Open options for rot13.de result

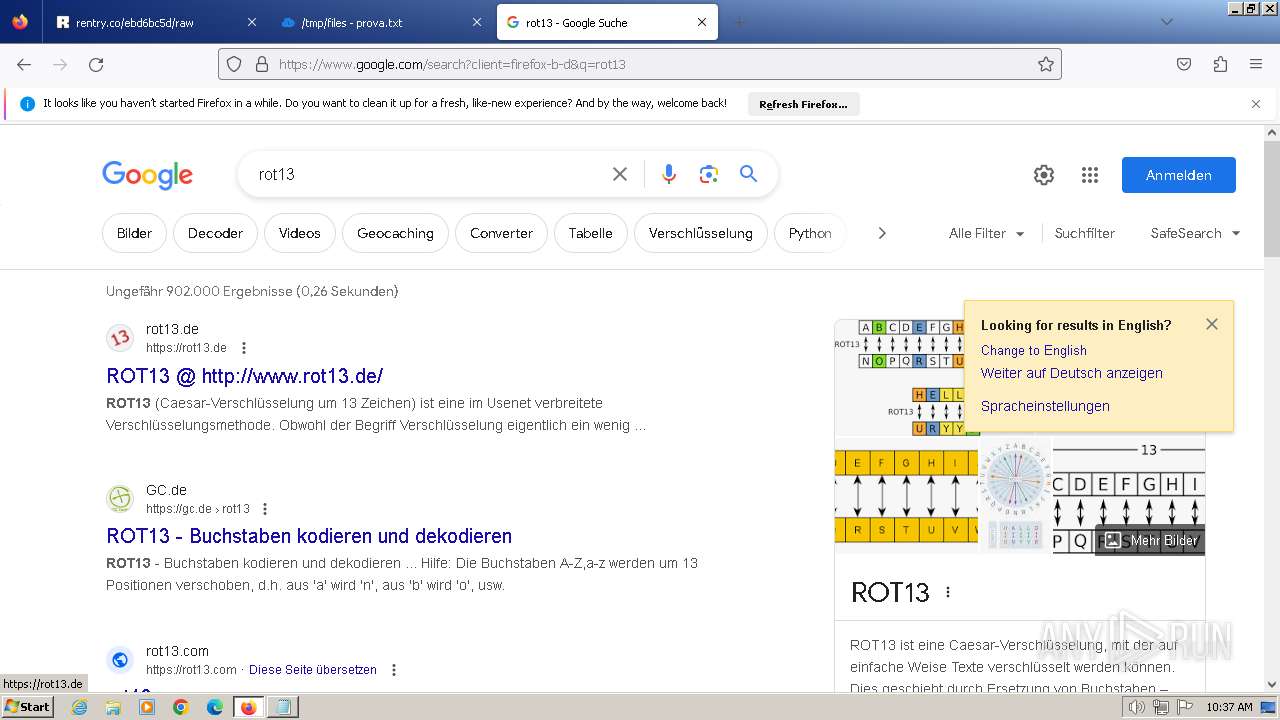tap(243, 348)
